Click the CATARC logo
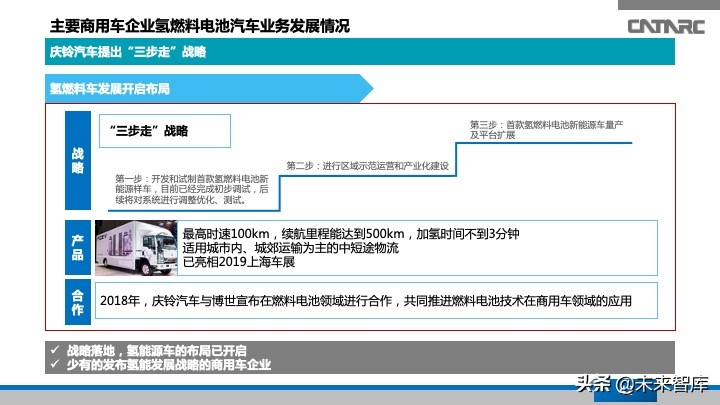720x405 pixels. (x=666, y=27)
